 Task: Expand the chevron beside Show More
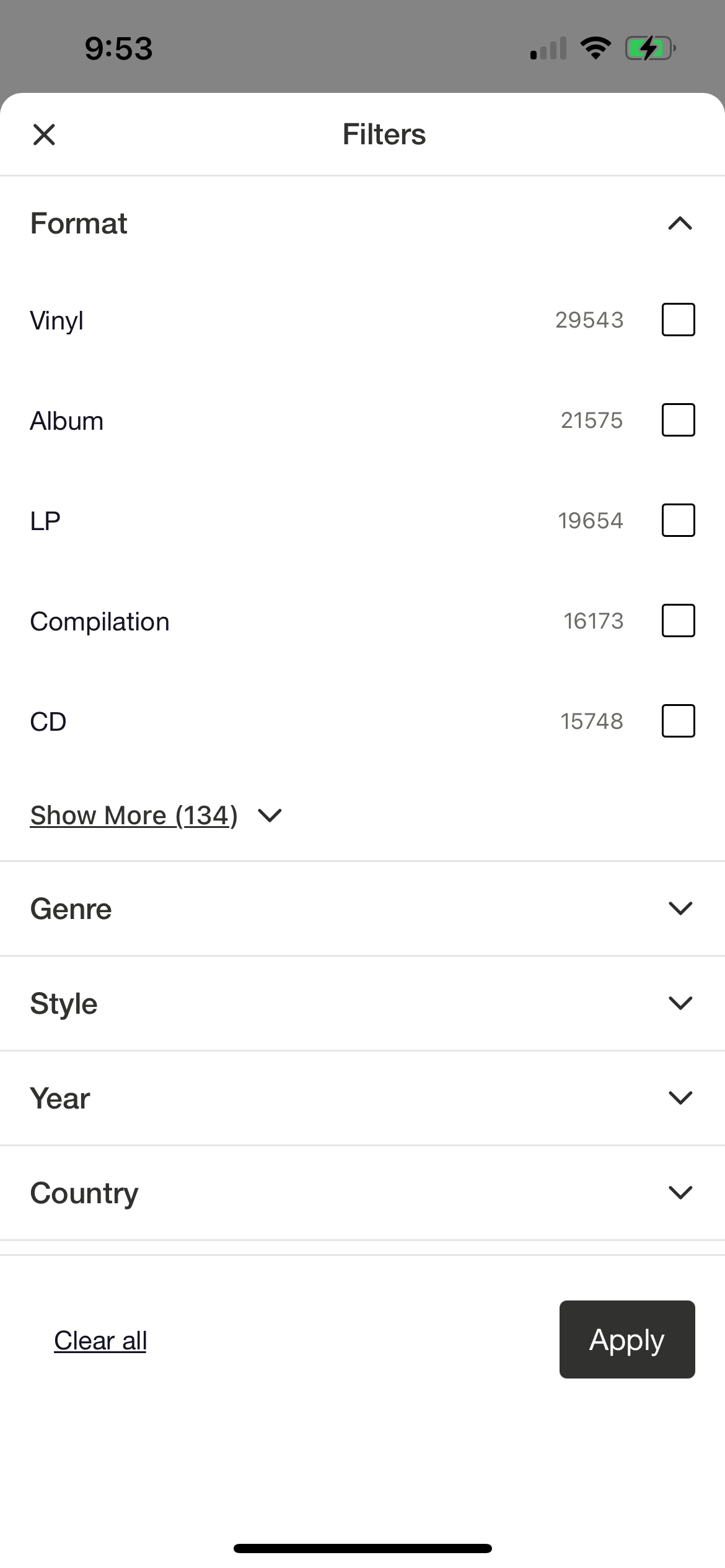[270, 816]
